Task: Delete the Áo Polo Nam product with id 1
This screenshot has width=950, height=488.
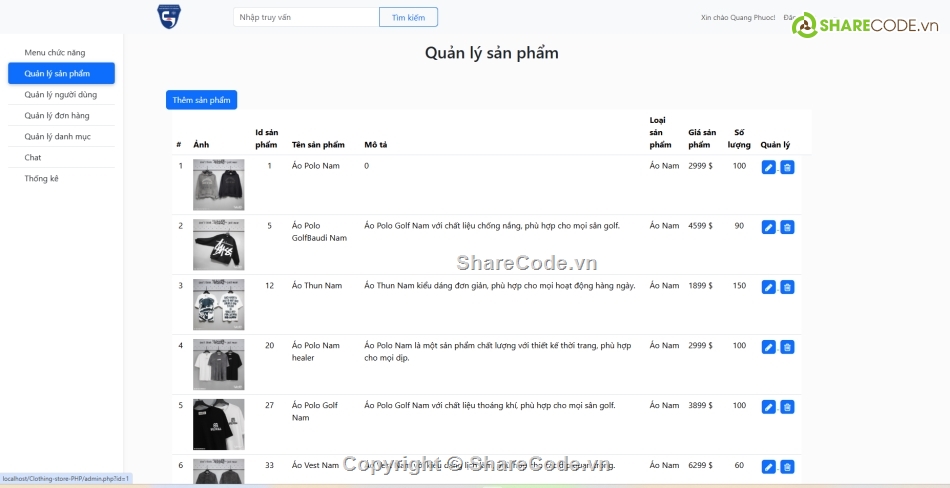Action: (787, 167)
